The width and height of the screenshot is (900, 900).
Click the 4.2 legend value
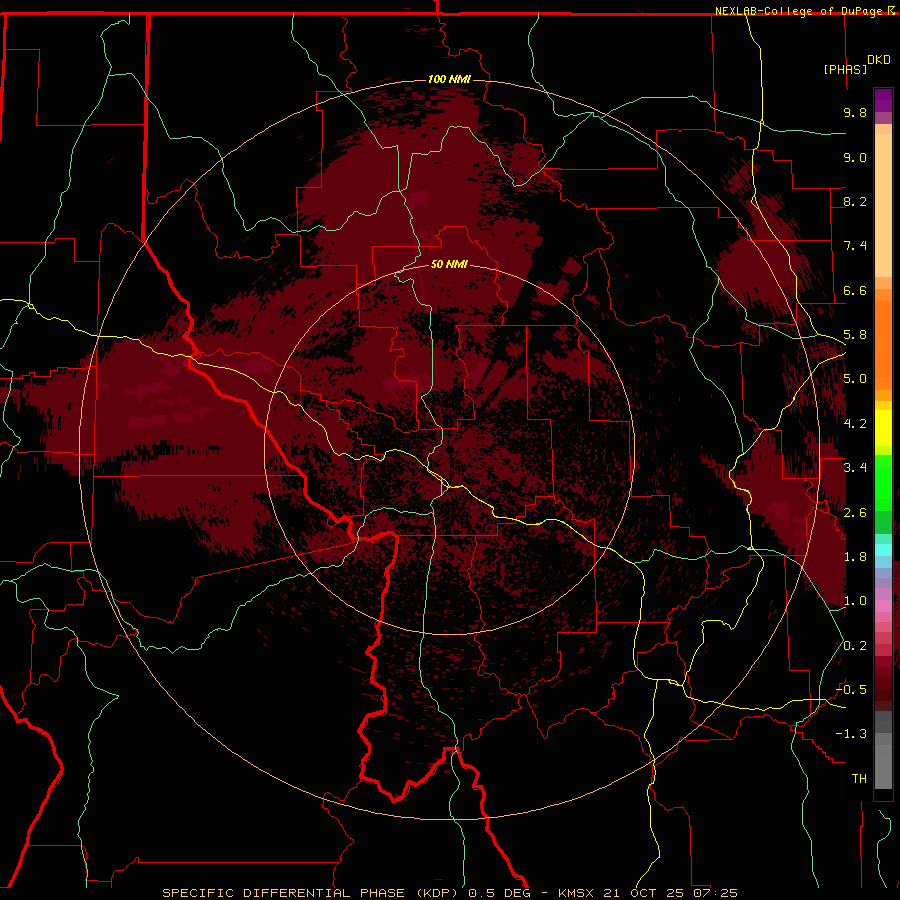[855, 424]
